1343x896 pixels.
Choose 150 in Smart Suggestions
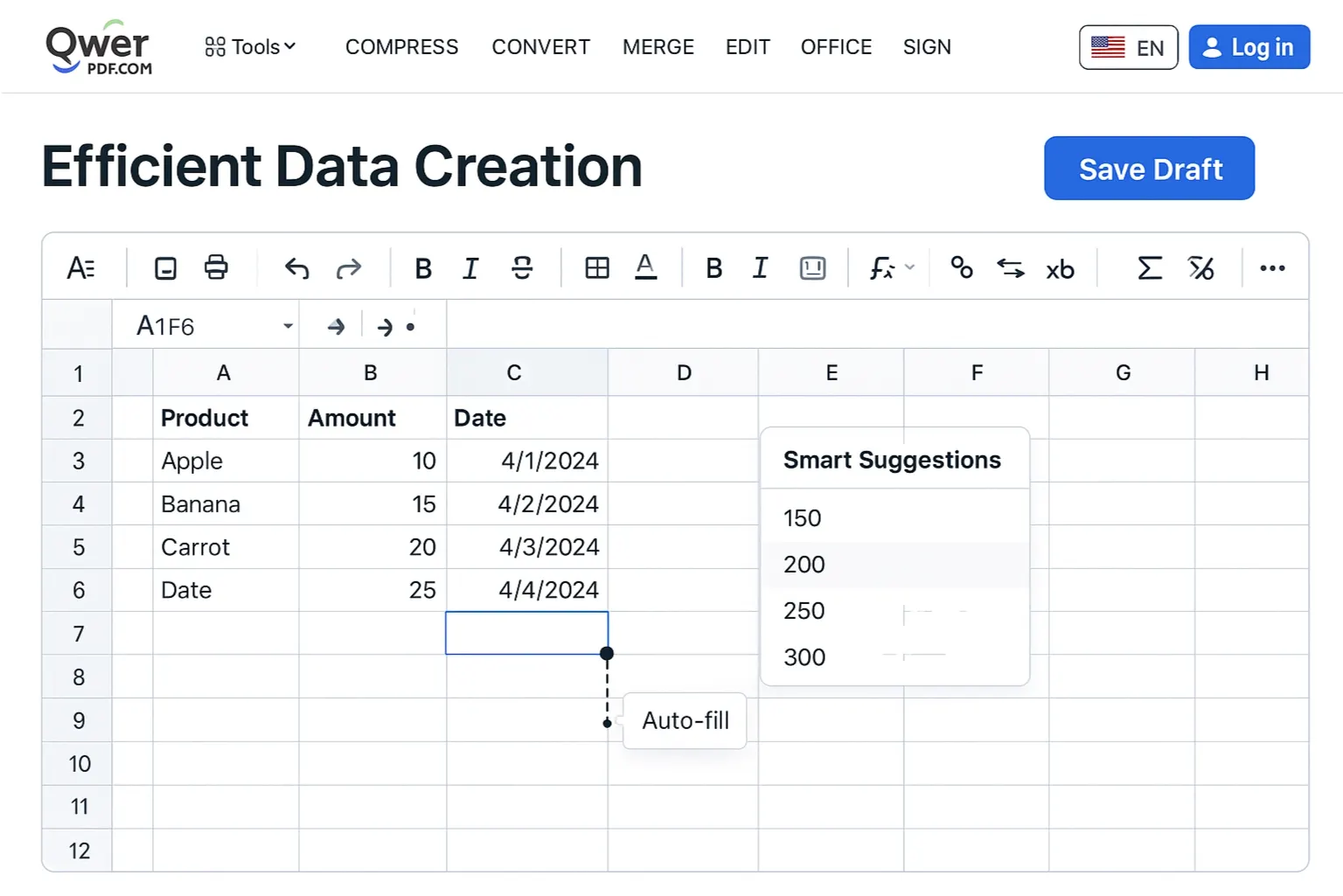coord(894,517)
